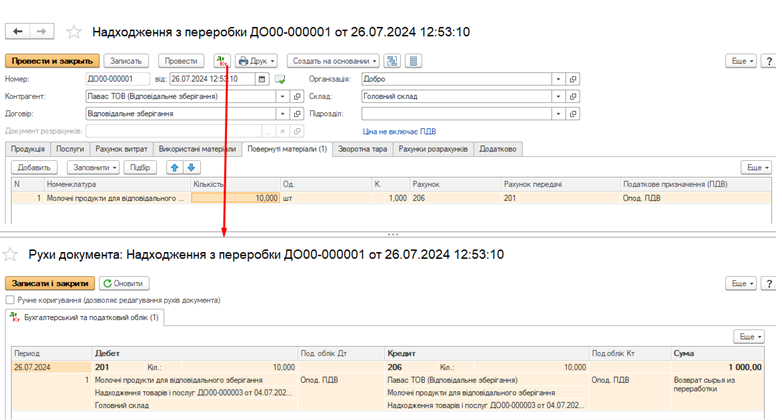Click the back navigation arrow
The height and width of the screenshot is (420, 782).
[18, 33]
